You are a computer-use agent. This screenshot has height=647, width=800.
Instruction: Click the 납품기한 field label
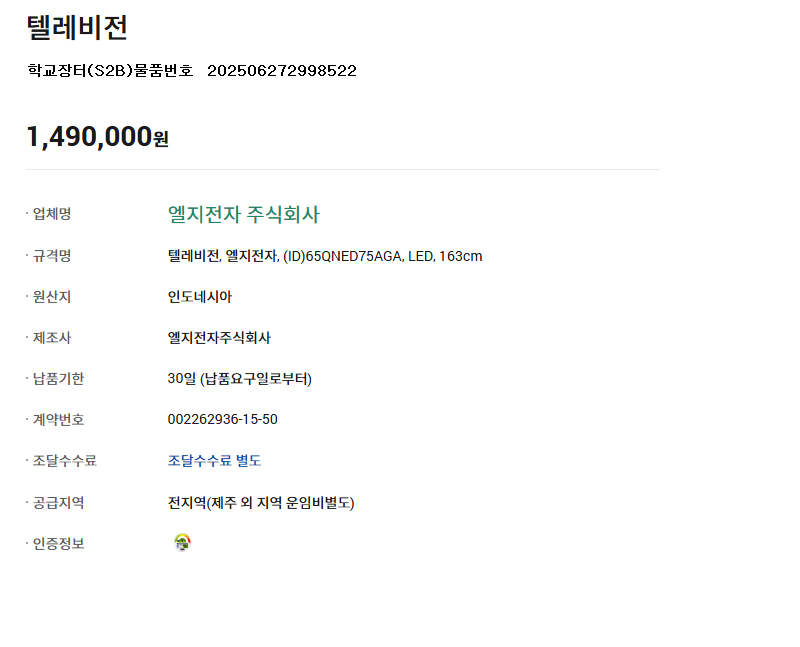pos(58,379)
